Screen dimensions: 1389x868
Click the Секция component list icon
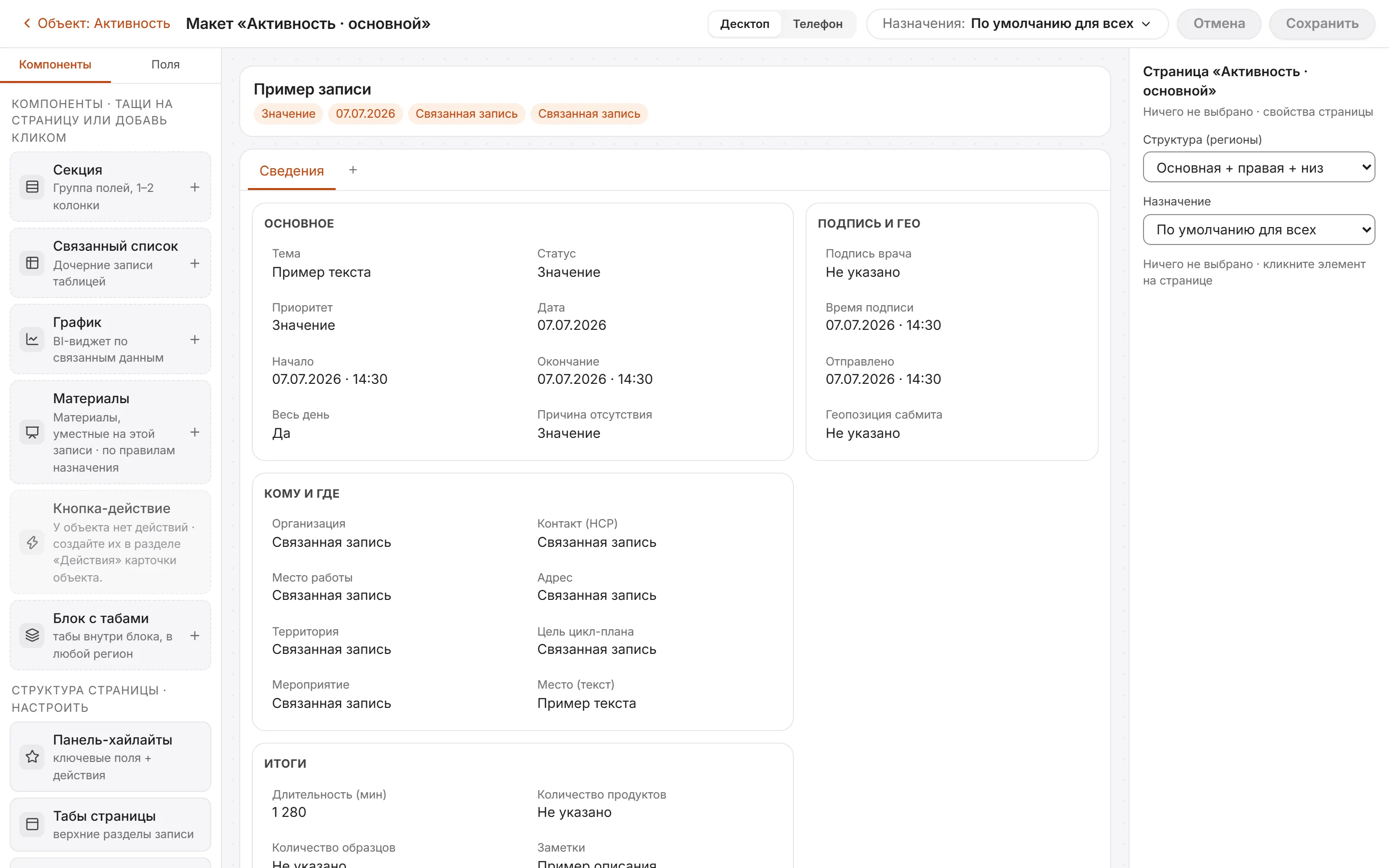point(32,187)
